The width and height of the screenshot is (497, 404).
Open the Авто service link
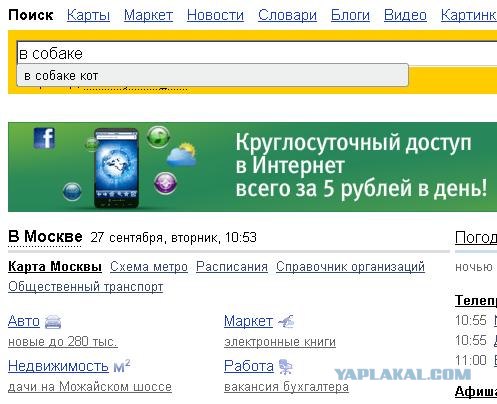click(24, 321)
